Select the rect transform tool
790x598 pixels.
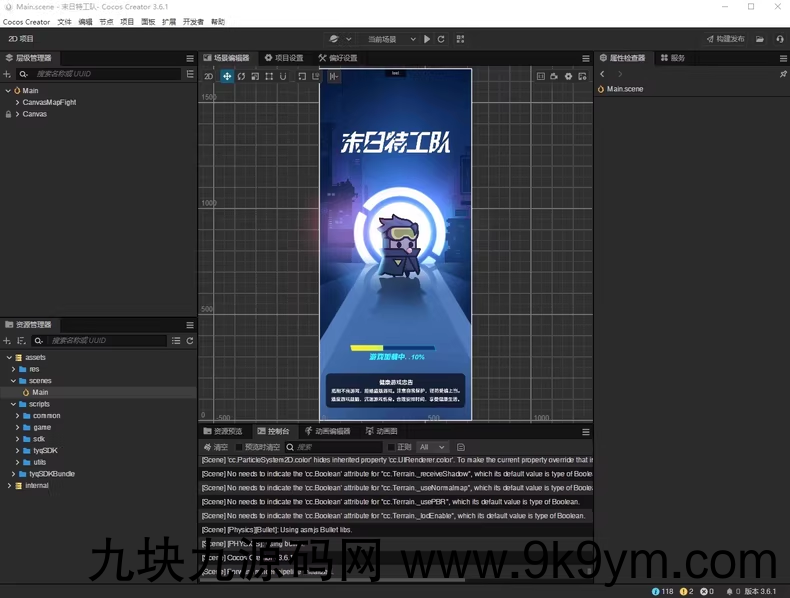coord(269,76)
